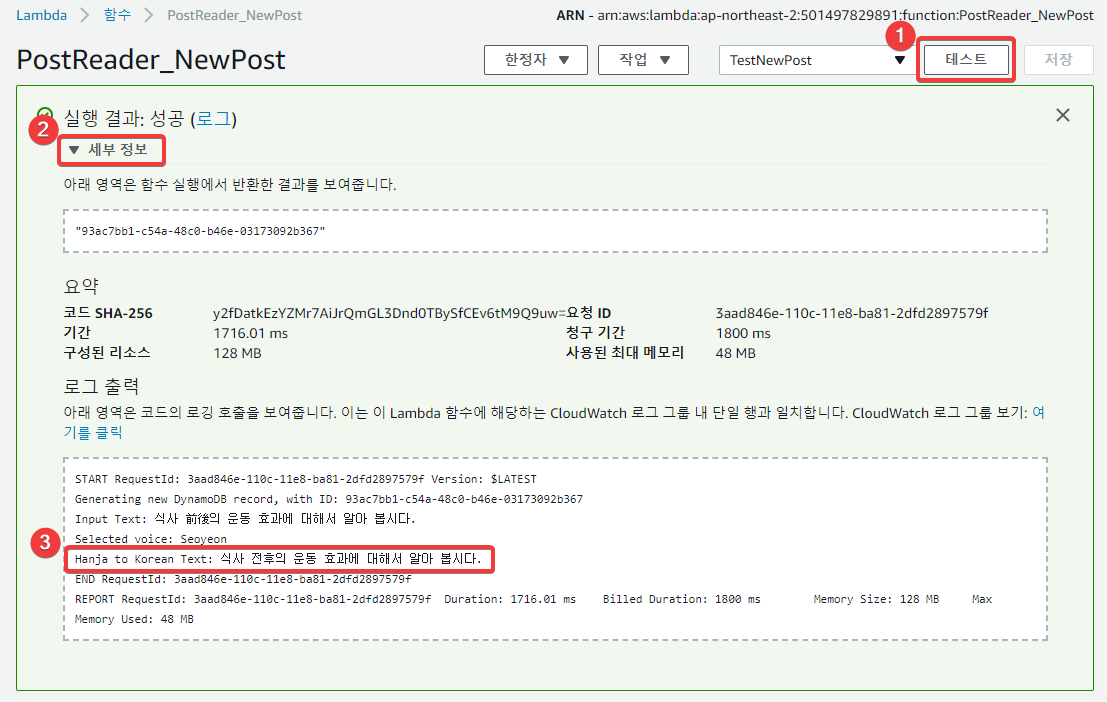
Task: Click the END RequestId log line
Action: click(x=243, y=579)
